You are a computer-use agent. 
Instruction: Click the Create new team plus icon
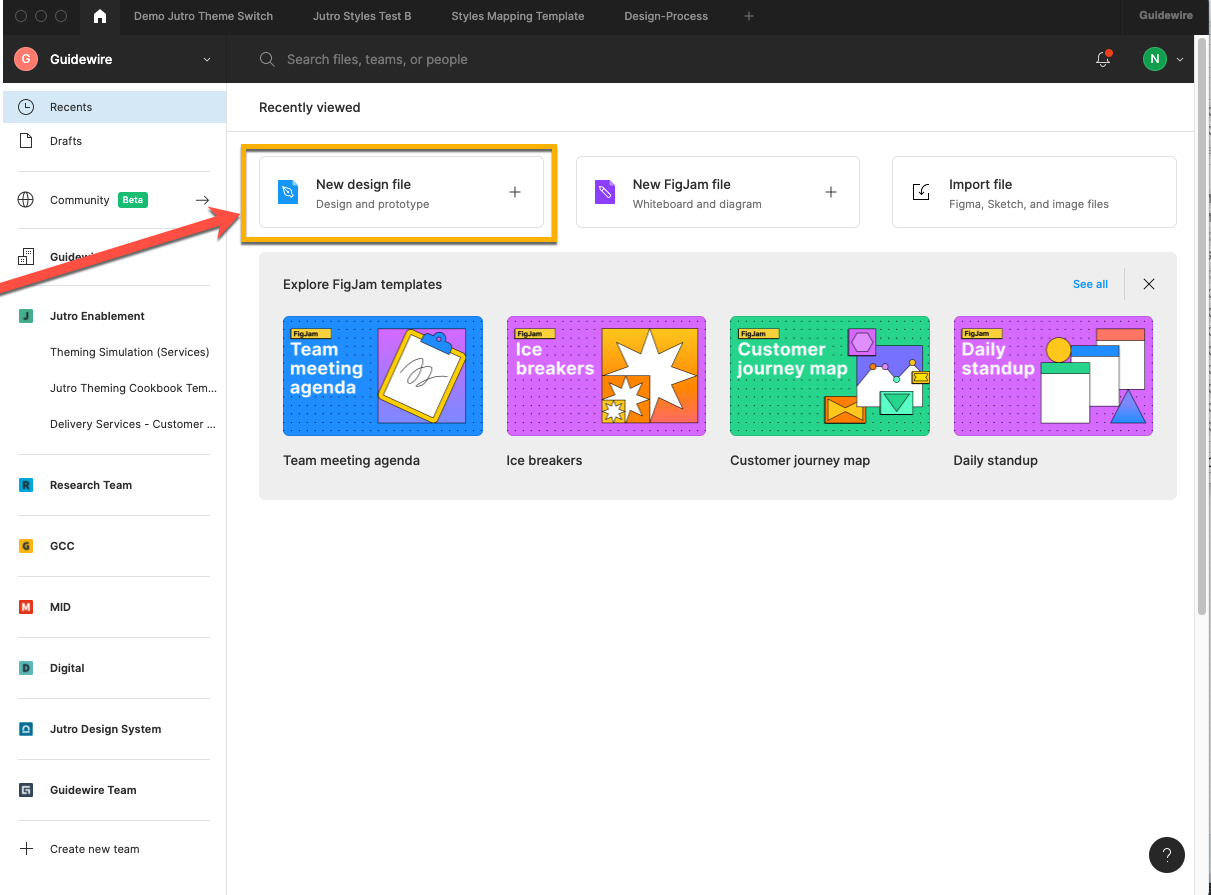point(27,849)
